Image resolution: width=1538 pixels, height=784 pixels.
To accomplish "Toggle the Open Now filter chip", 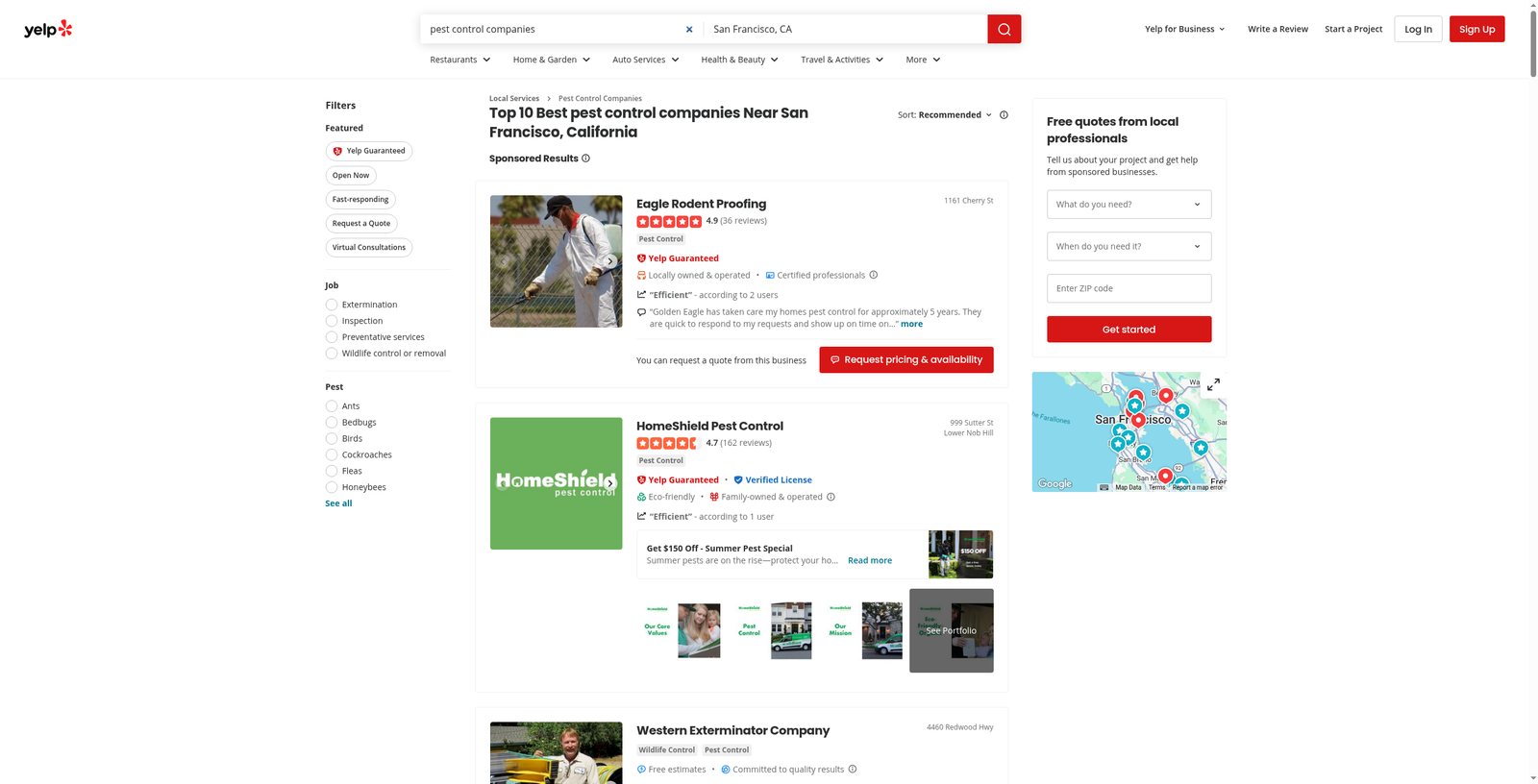I will [x=351, y=176].
